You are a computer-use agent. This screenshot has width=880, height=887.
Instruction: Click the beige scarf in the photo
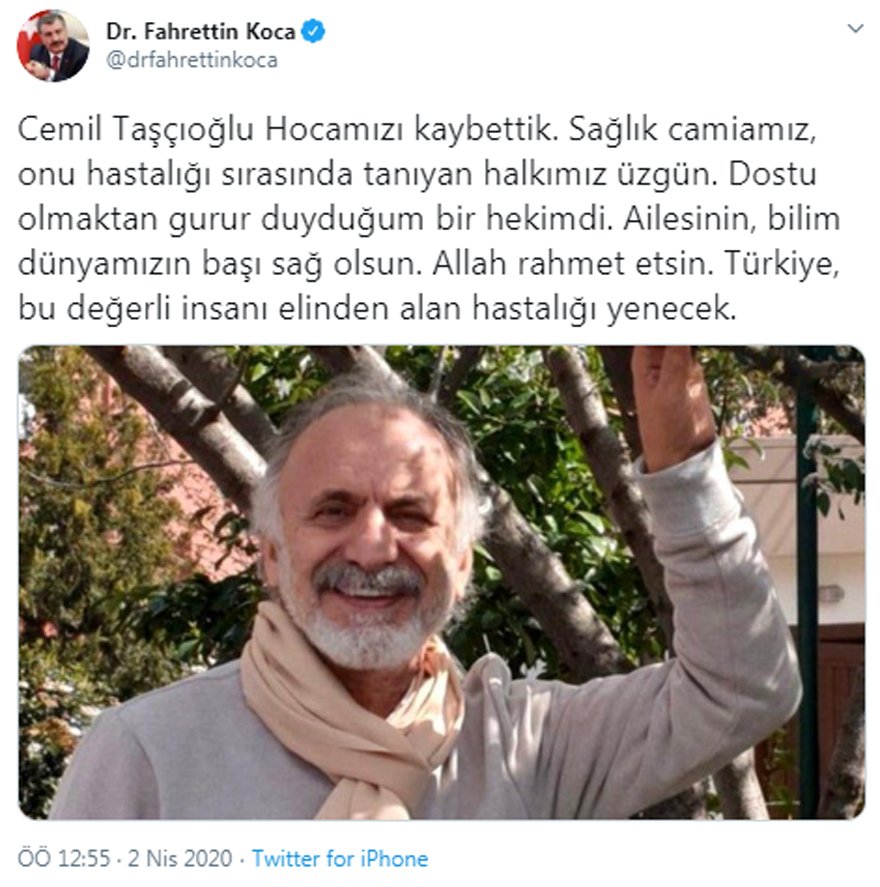point(353,713)
